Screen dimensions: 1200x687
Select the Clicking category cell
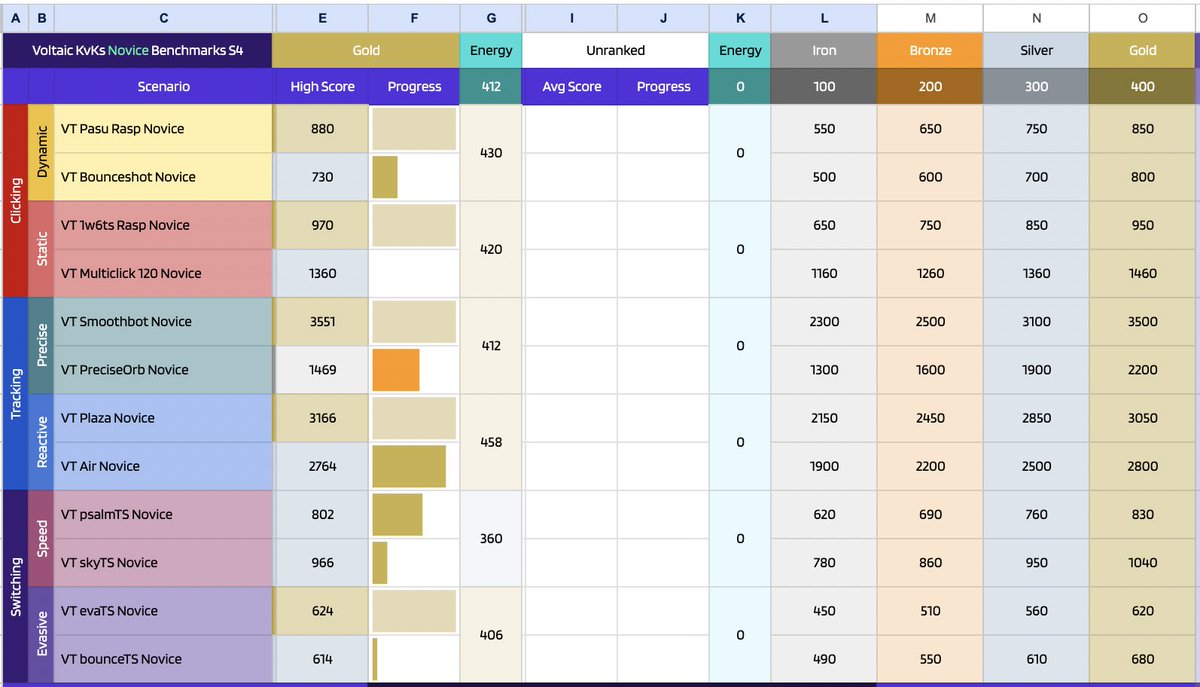click(x=15, y=201)
